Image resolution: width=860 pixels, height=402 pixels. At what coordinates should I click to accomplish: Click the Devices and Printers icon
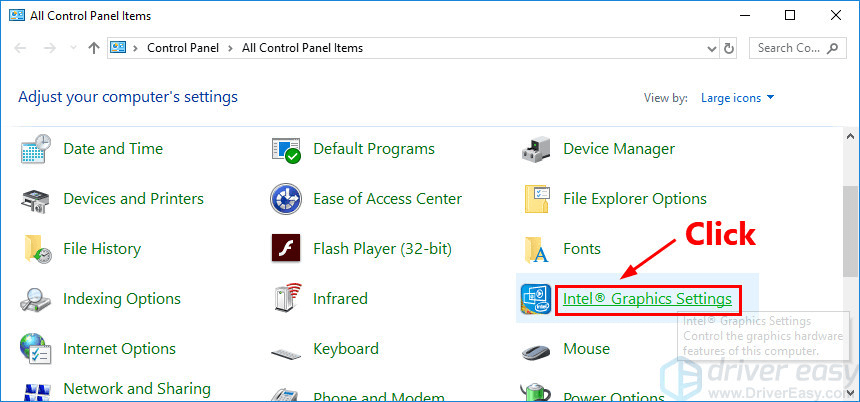tap(36, 199)
